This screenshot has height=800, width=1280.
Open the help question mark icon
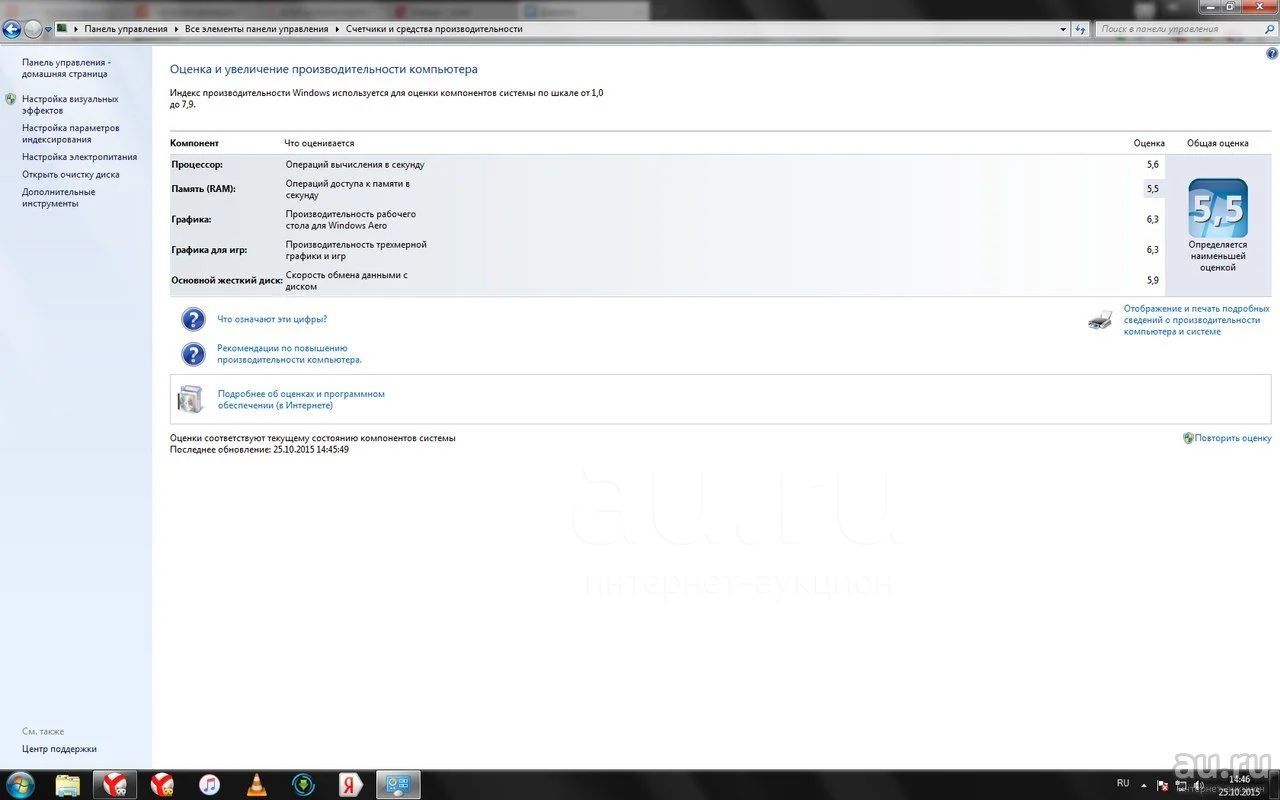click(1272, 53)
